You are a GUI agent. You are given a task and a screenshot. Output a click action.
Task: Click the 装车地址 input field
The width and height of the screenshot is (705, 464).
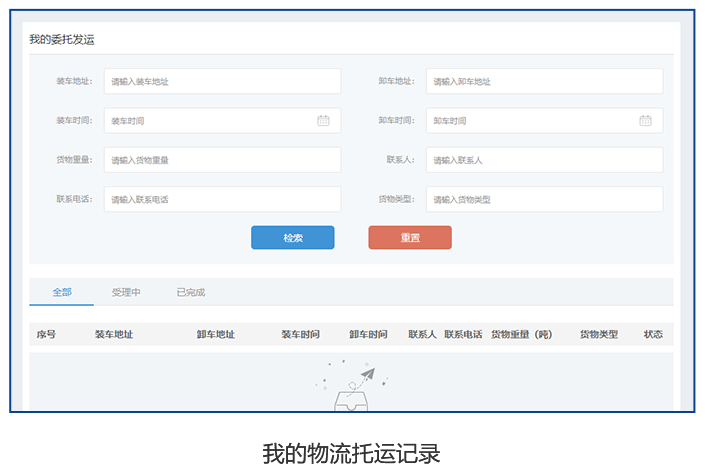click(x=222, y=82)
